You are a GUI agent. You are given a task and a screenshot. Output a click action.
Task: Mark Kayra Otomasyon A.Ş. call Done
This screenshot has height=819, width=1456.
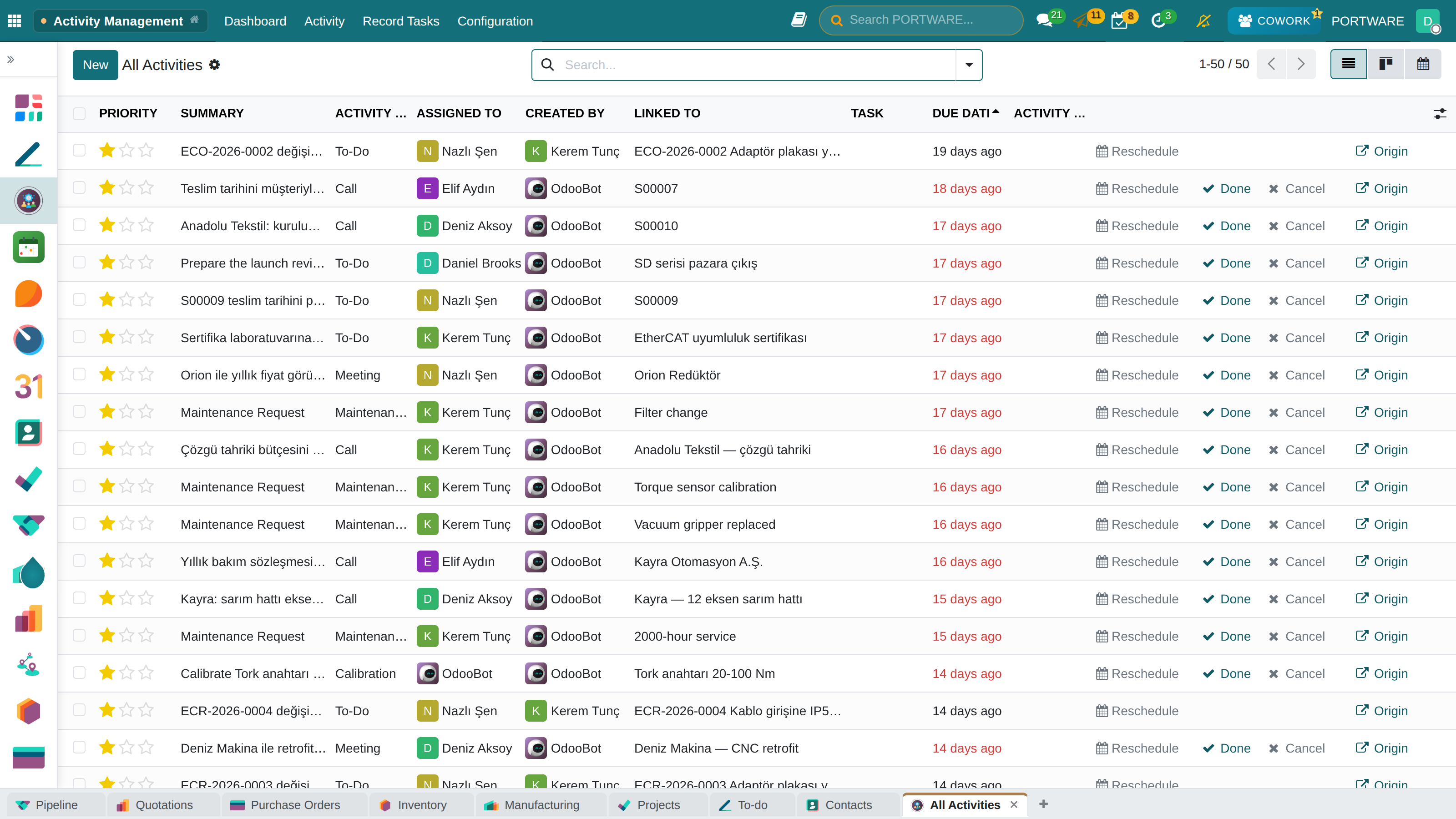[x=1227, y=561]
